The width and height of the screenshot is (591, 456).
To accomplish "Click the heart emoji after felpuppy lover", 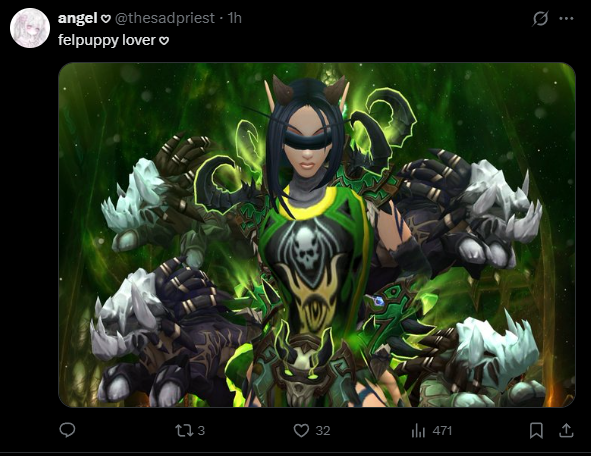I will tap(164, 40).
